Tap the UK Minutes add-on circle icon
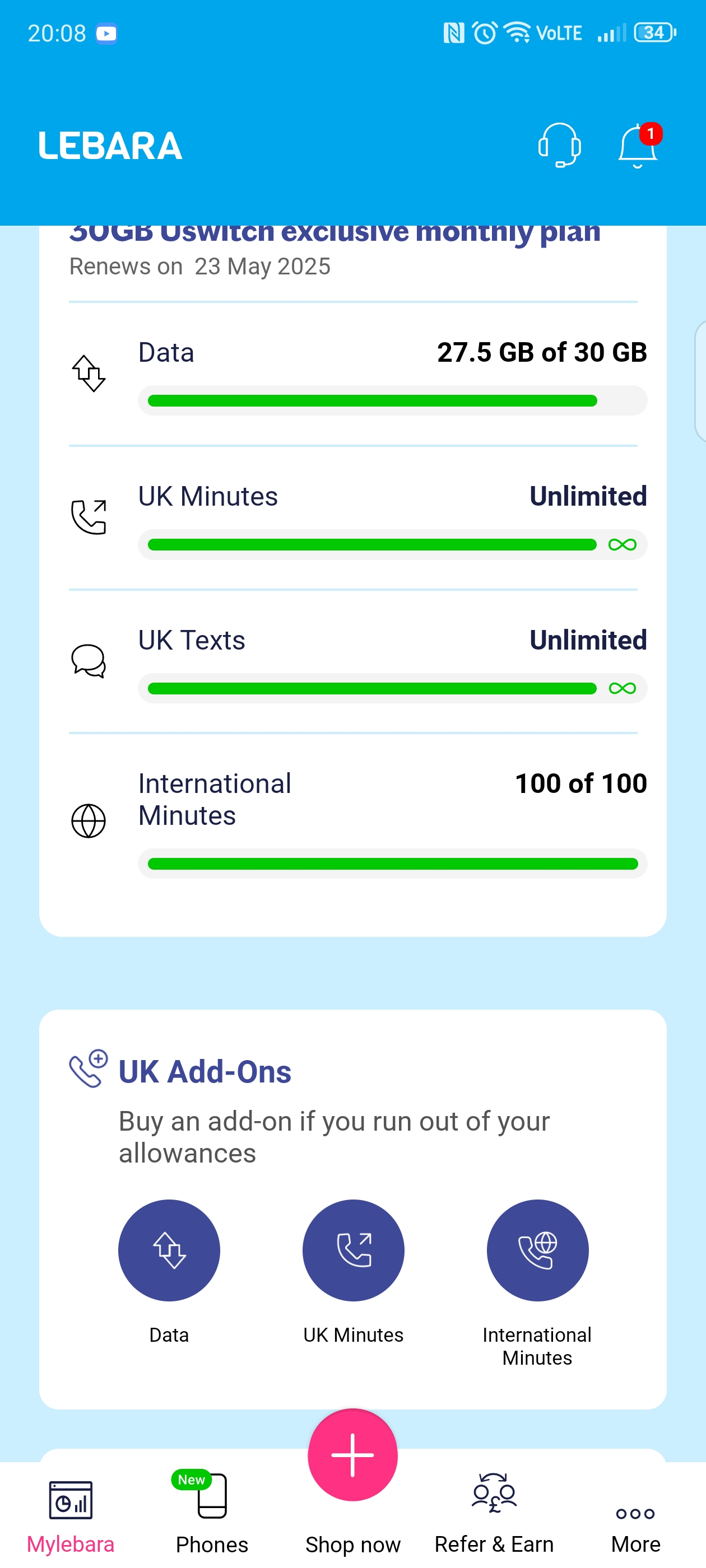This screenshot has height=1568, width=706. [354, 1250]
